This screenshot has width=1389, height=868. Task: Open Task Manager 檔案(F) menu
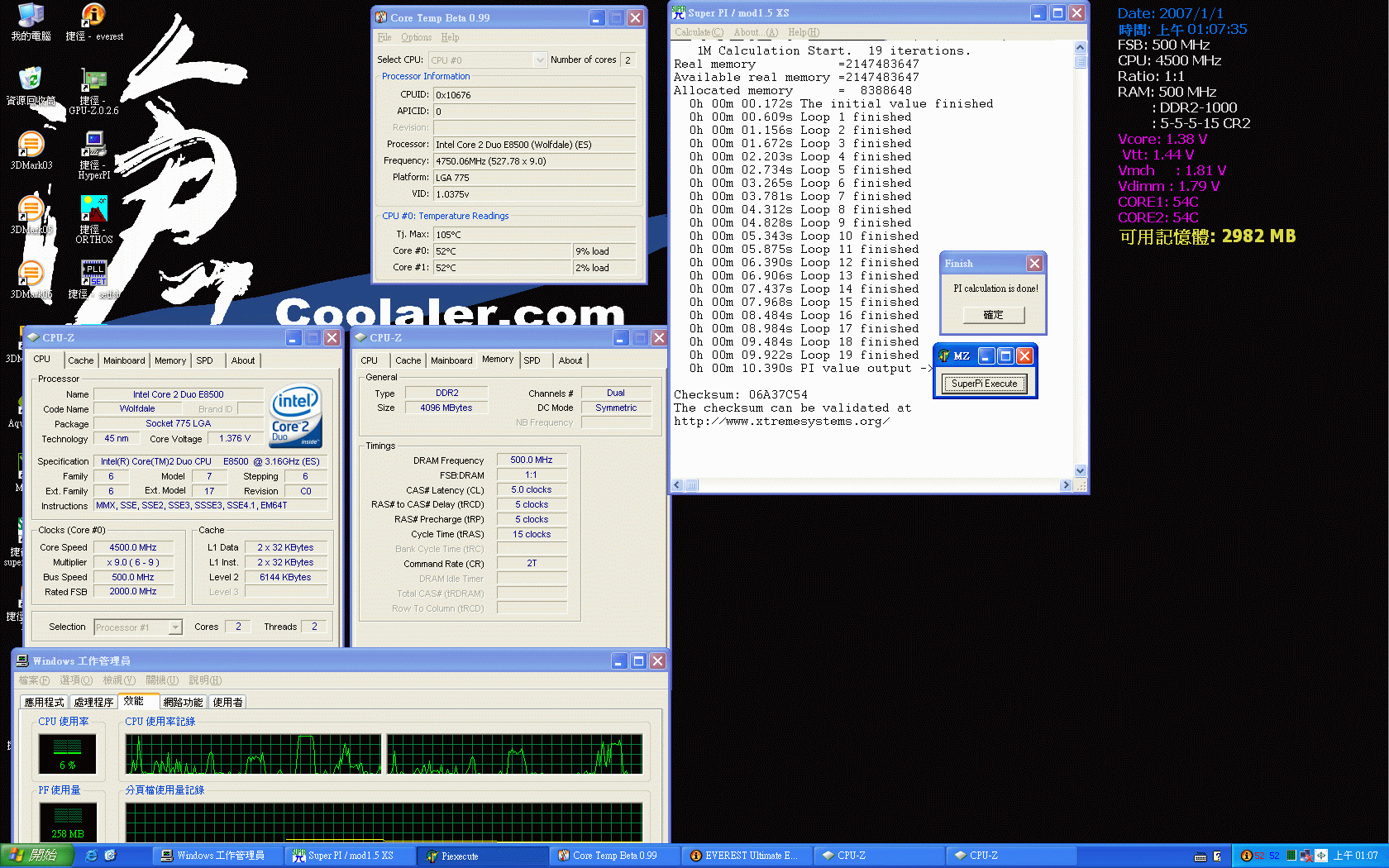point(34,680)
